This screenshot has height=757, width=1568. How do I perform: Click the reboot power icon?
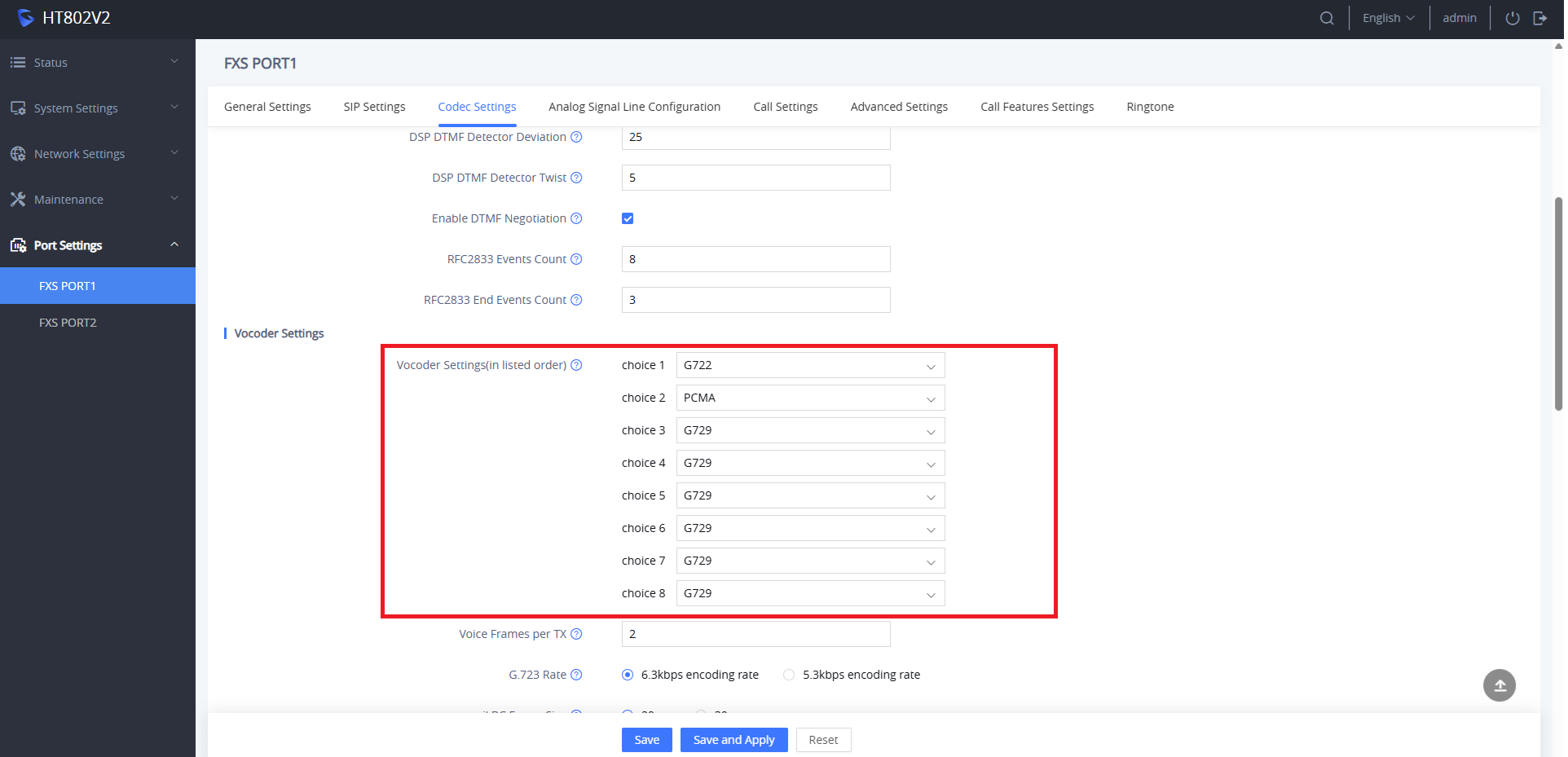coord(1513,18)
